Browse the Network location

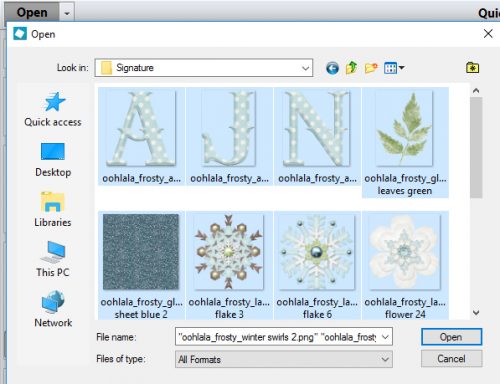53,309
